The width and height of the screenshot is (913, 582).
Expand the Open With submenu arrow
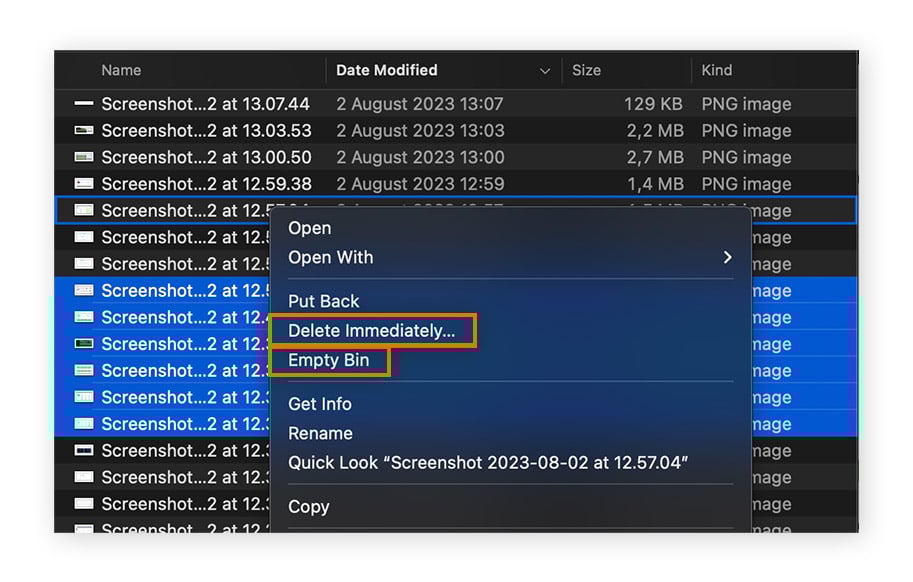[727, 257]
